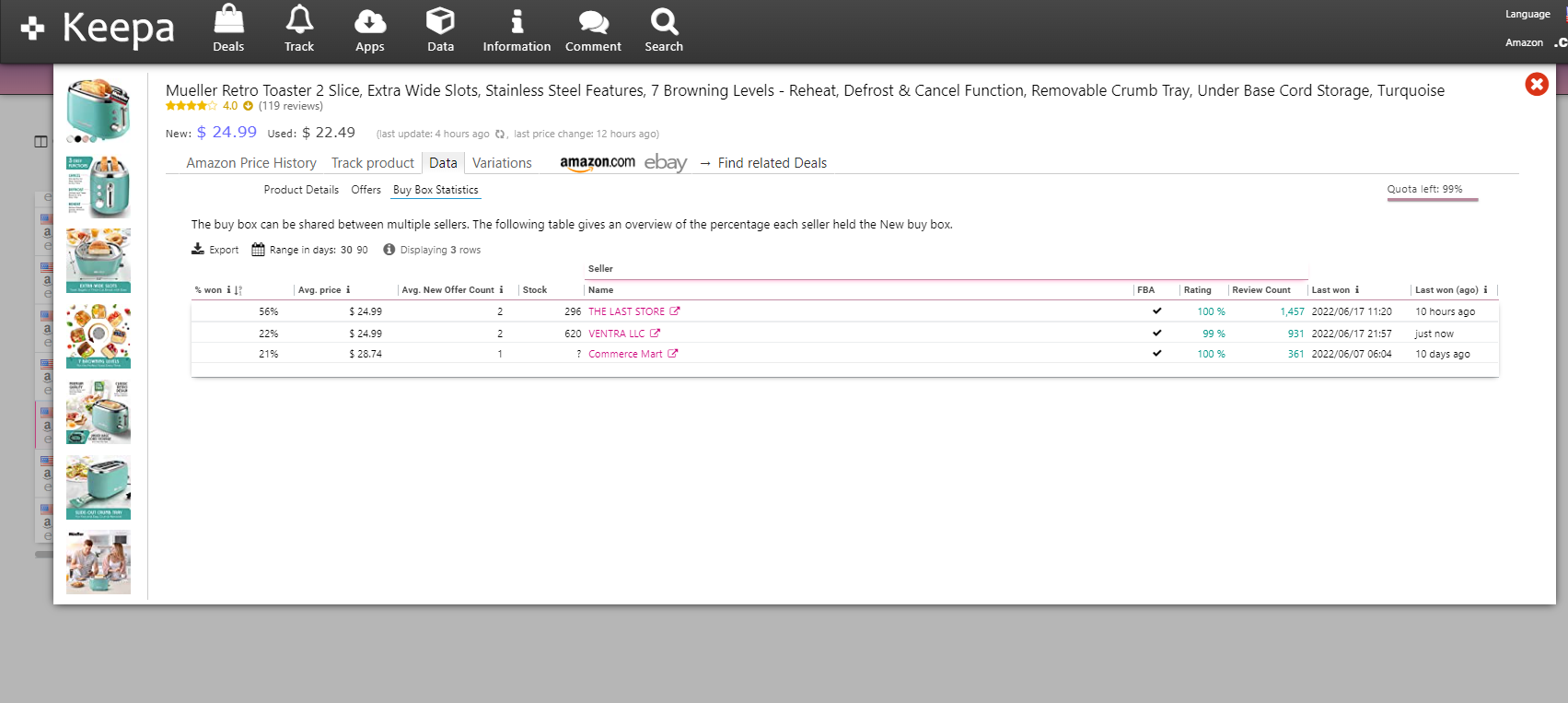This screenshot has height=703, width=1568.
Task: Open the Search magnifier icon
Action: (664, 21)
